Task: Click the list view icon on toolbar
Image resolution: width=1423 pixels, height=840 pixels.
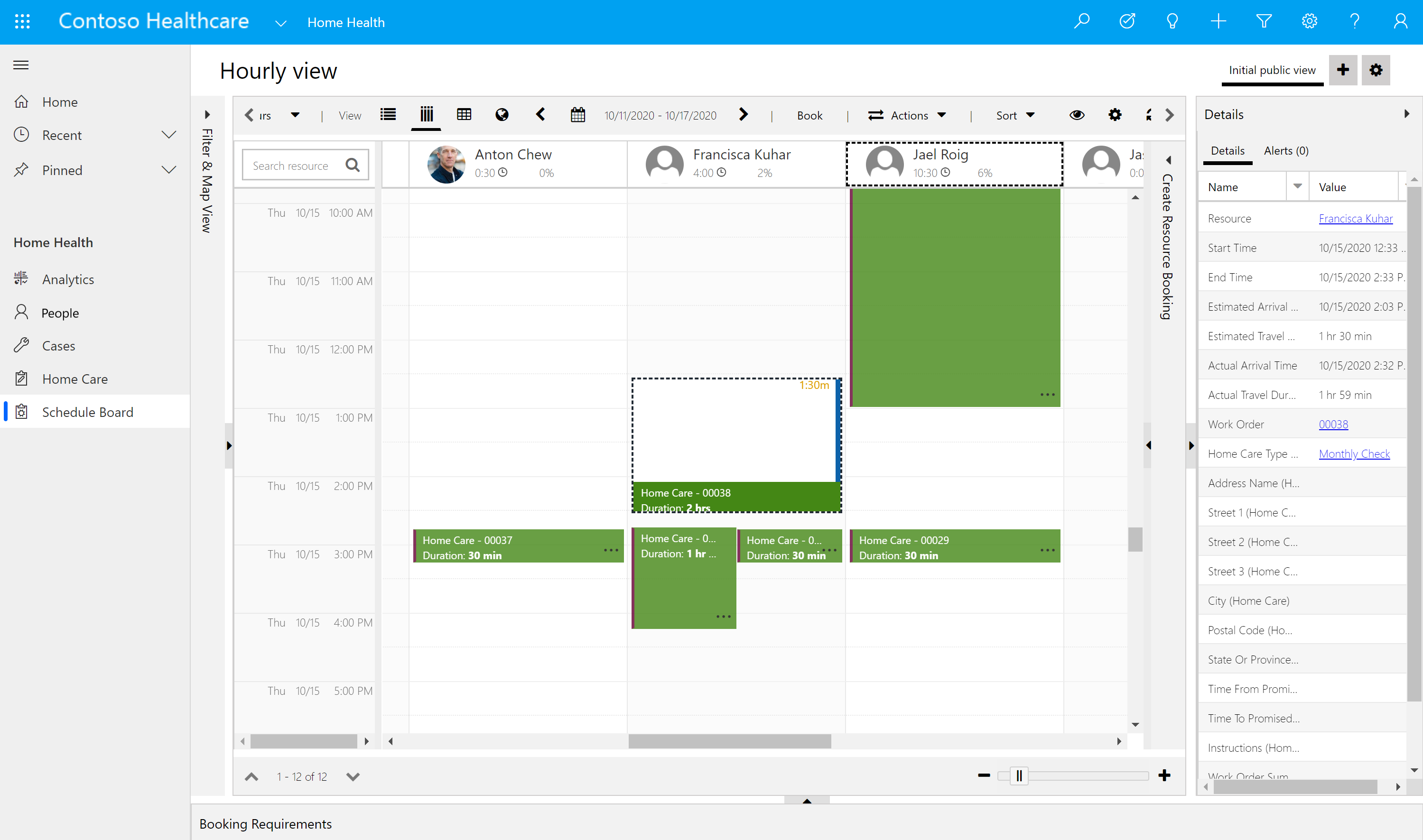Action: (388, 115)
